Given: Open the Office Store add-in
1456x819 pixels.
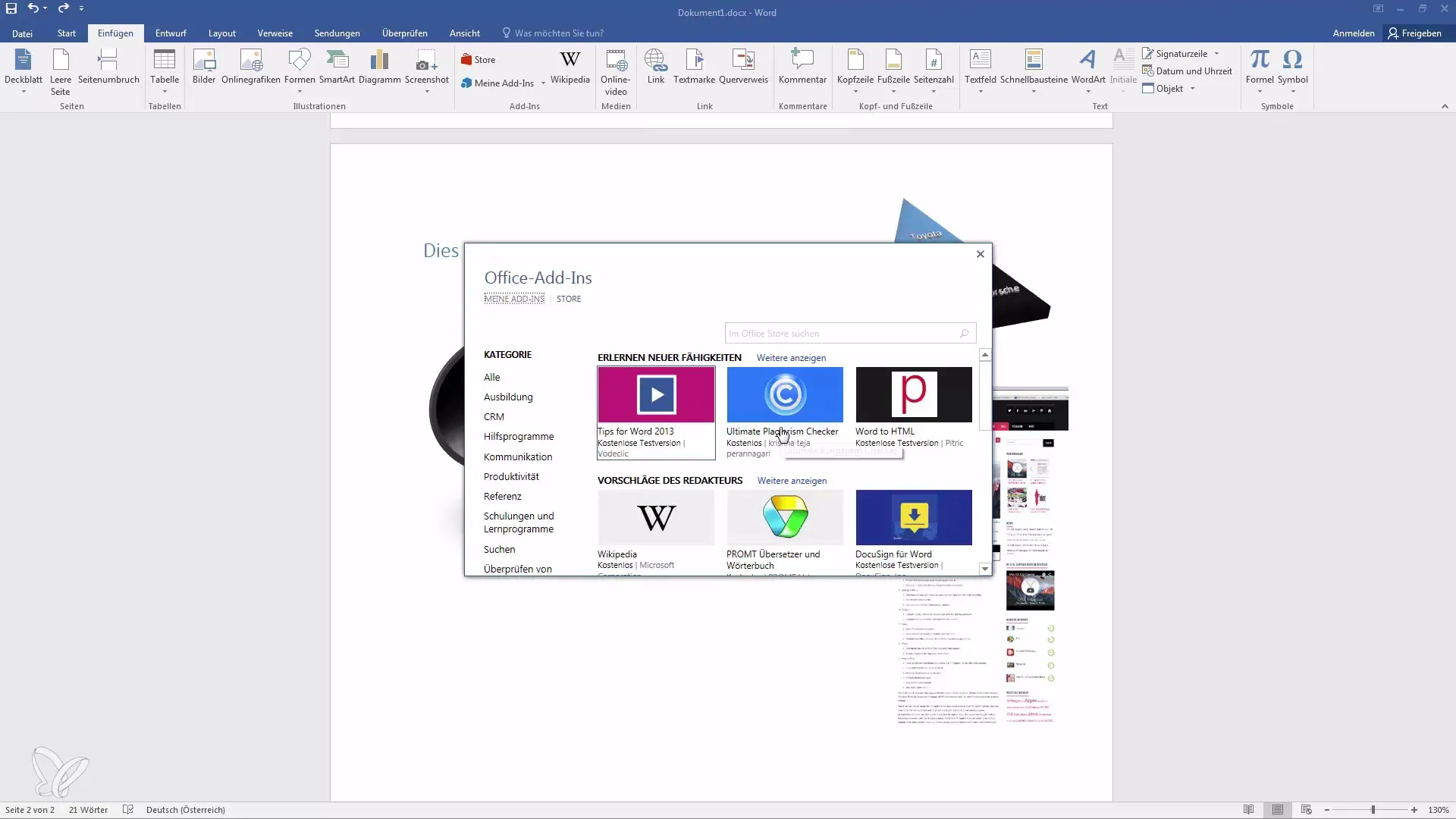Looking at the screenshot, I should [x=479, y=60].
